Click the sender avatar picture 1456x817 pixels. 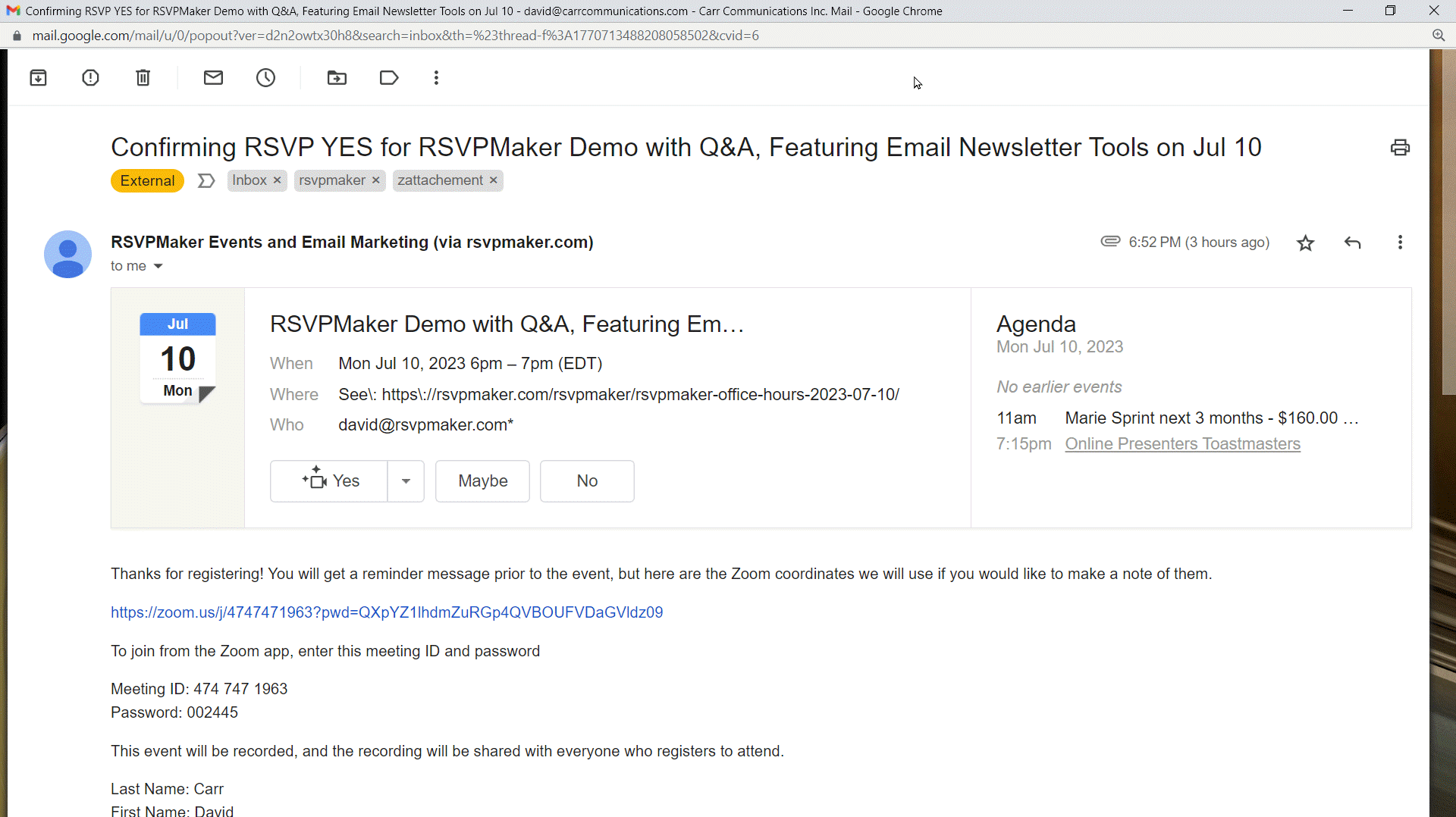(67, 254)
